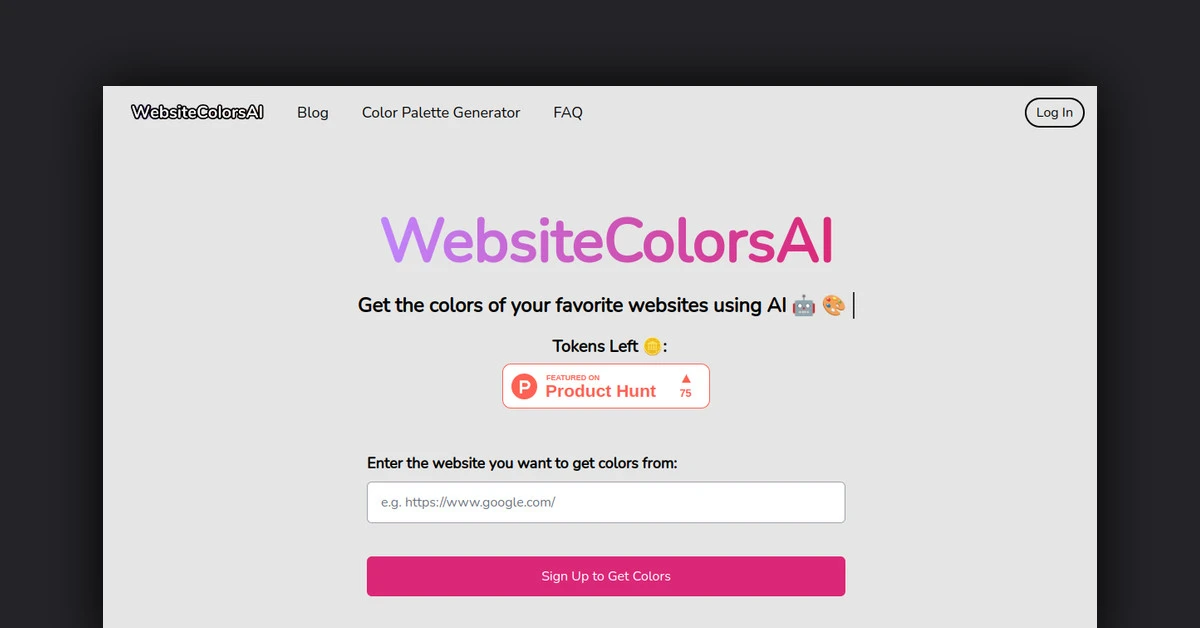Click the artist palette emoji in the tagline

coord(835,305)
